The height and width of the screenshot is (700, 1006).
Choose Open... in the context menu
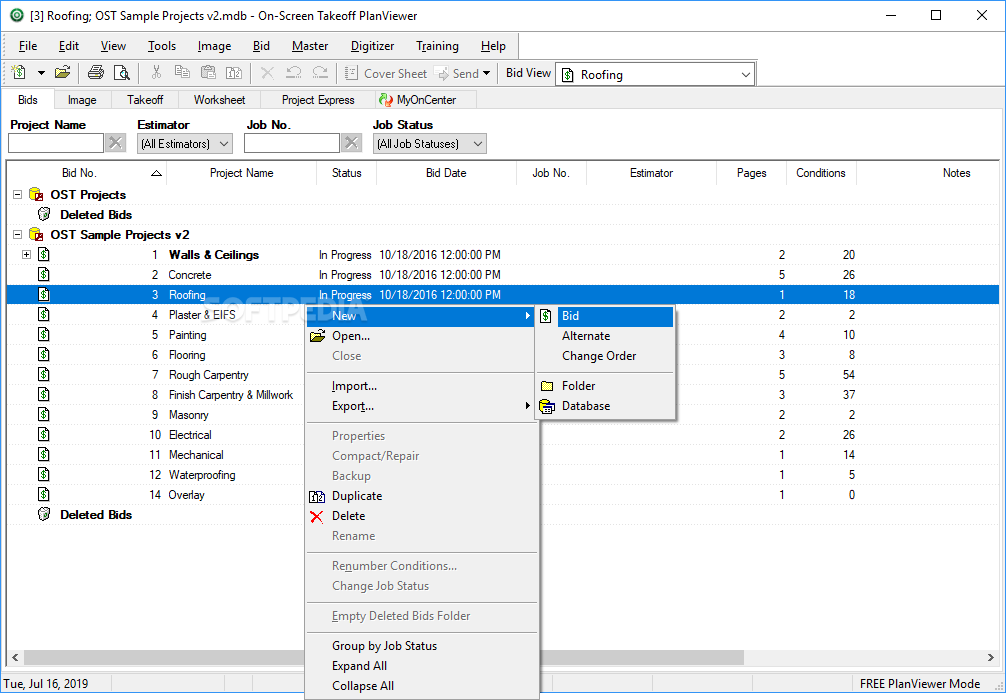coord(422,336)
